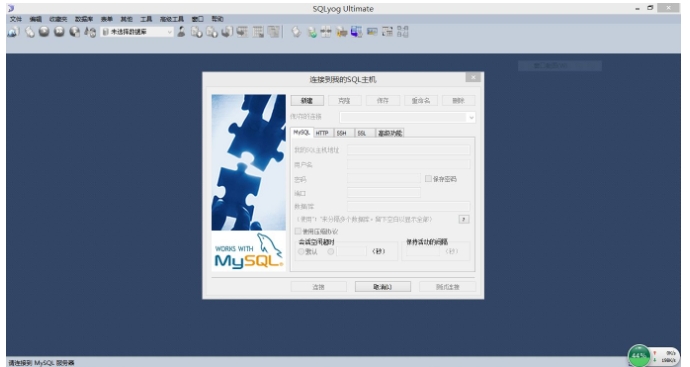Open the 文件 menu
The height and width of the screenshot is (367, 690).
pyautogui.click(x=16, y=19)
